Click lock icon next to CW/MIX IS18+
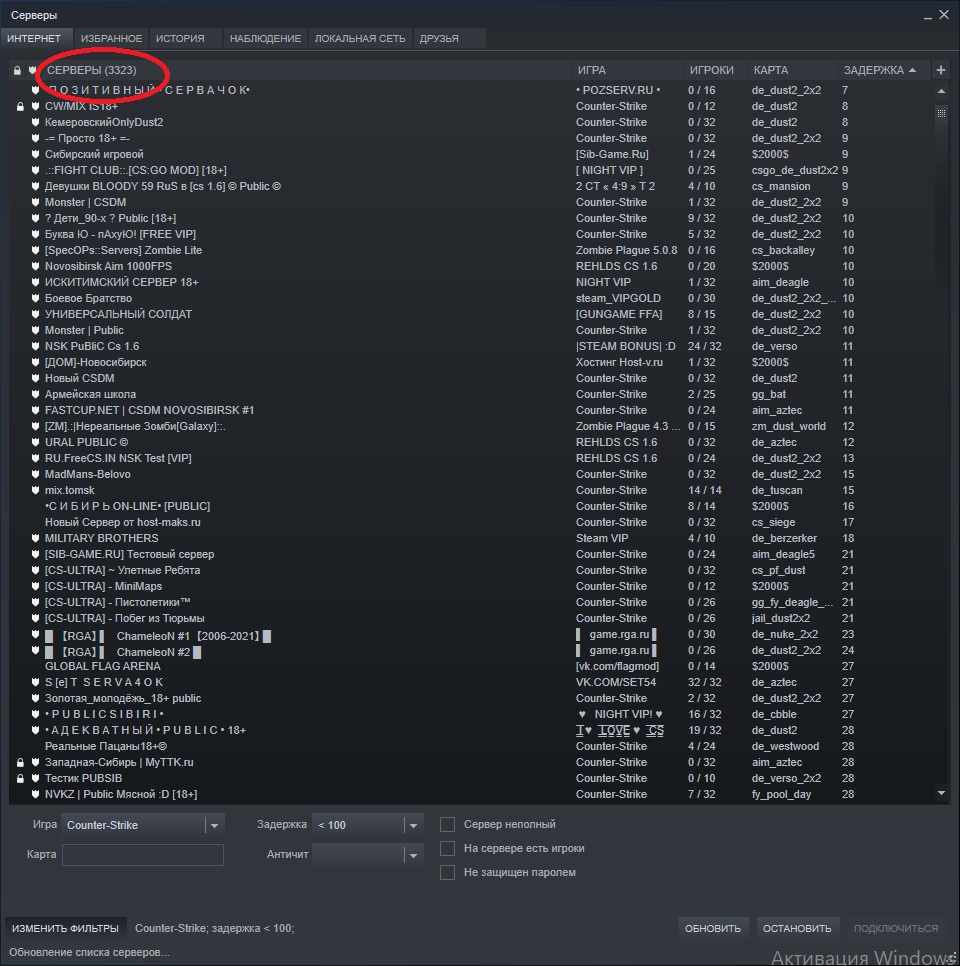This screenshot has width=960, height=966. point(20,107)
